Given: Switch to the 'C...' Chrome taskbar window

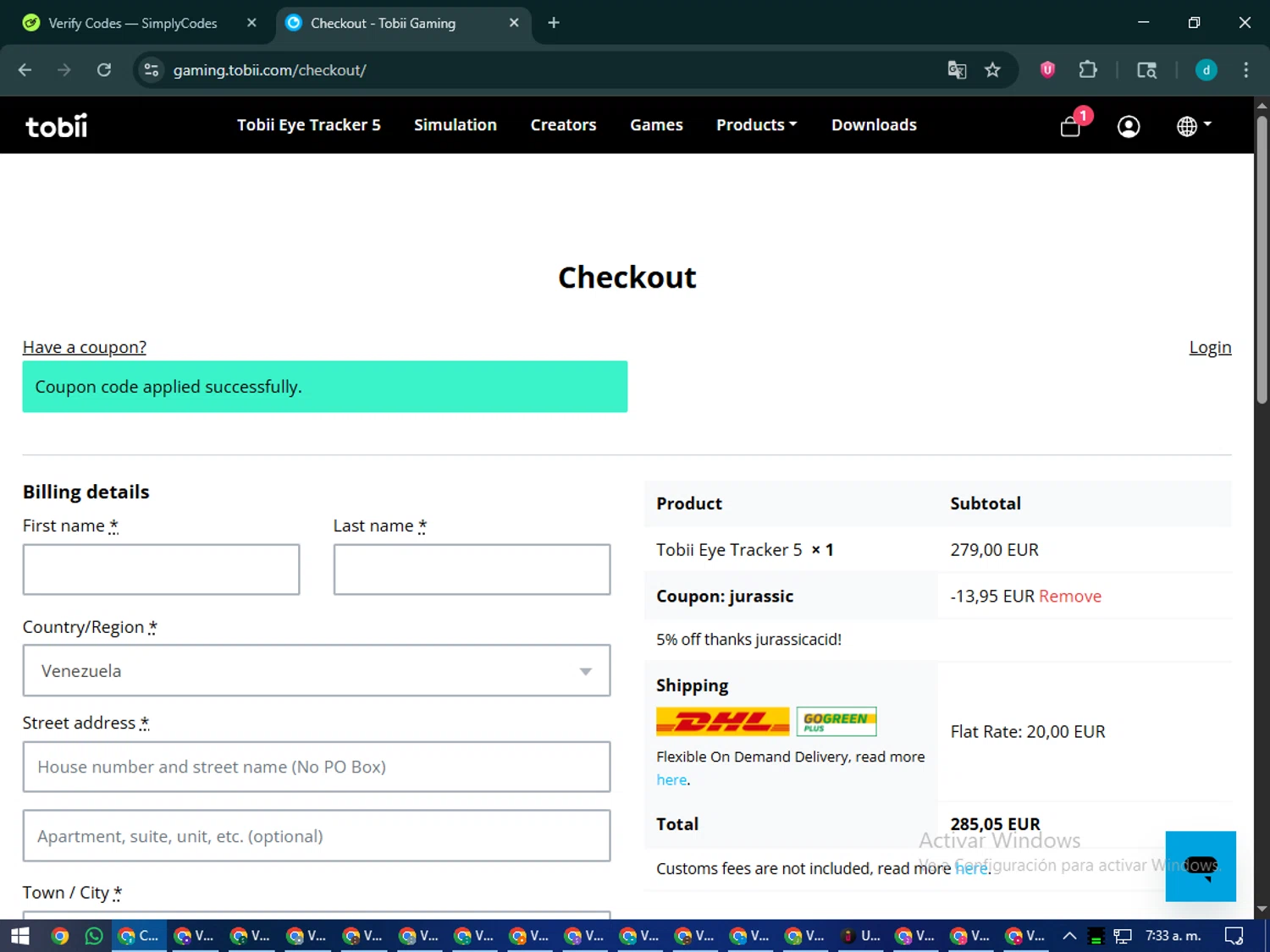Looking at the screenshot, I should click(139, 936).
